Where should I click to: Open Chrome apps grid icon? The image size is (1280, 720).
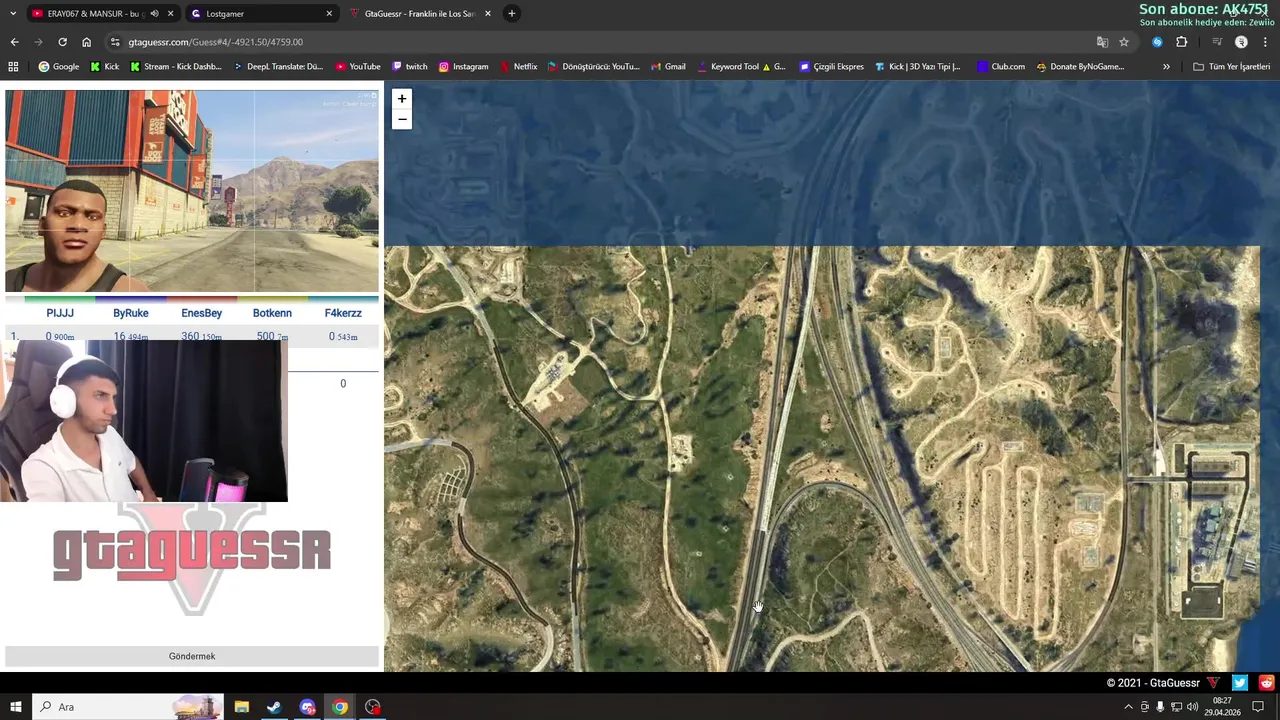13,67
